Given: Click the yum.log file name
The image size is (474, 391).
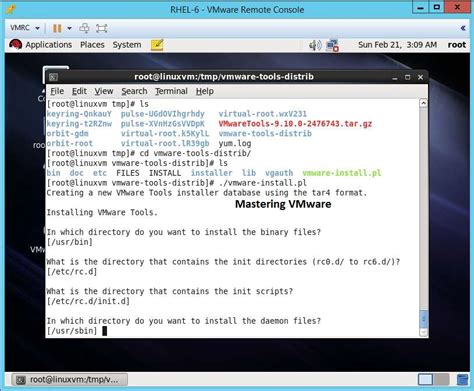Looking at the screenshot, I should point(235,144).
